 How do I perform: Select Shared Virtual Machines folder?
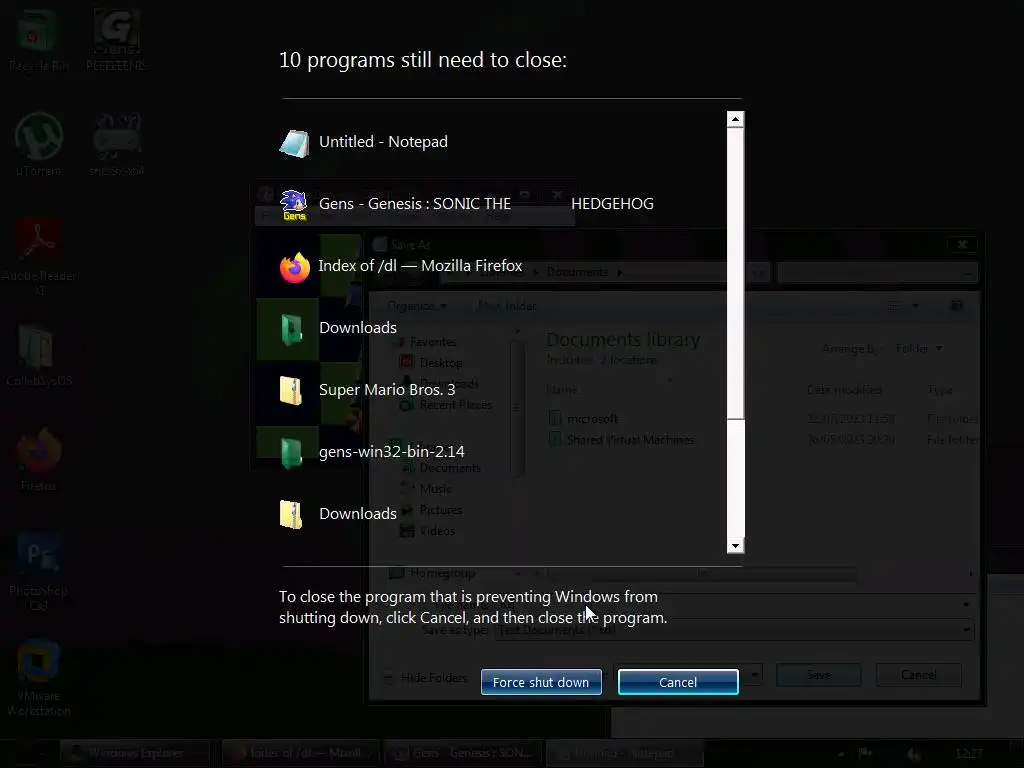click(622, 440)
